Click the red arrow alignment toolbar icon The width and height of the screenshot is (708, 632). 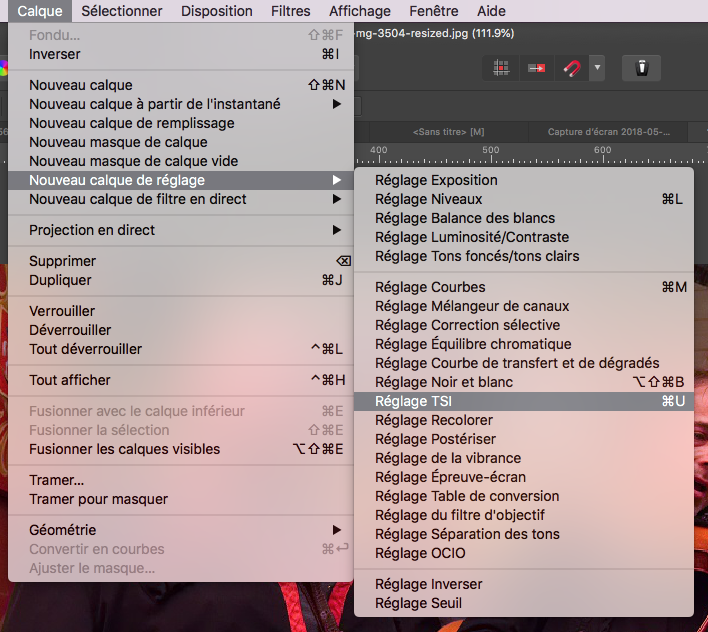tap(536, 68)
